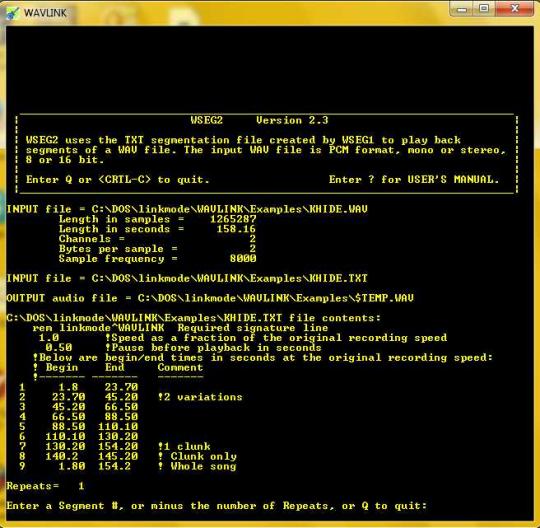Click the 'Length in samples = 1265287' line
This screenshot has height=528, width=540.
point(157,219)
